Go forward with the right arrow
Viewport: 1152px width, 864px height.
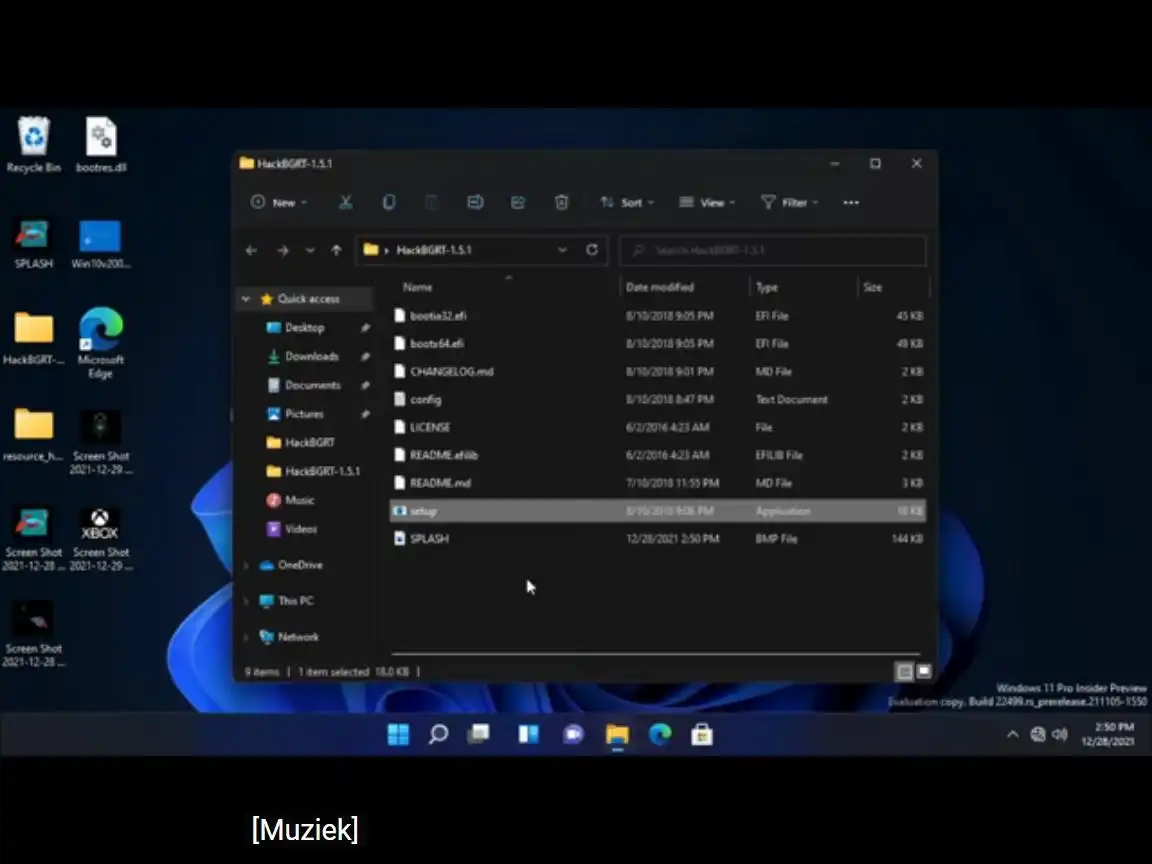(283, 251)
